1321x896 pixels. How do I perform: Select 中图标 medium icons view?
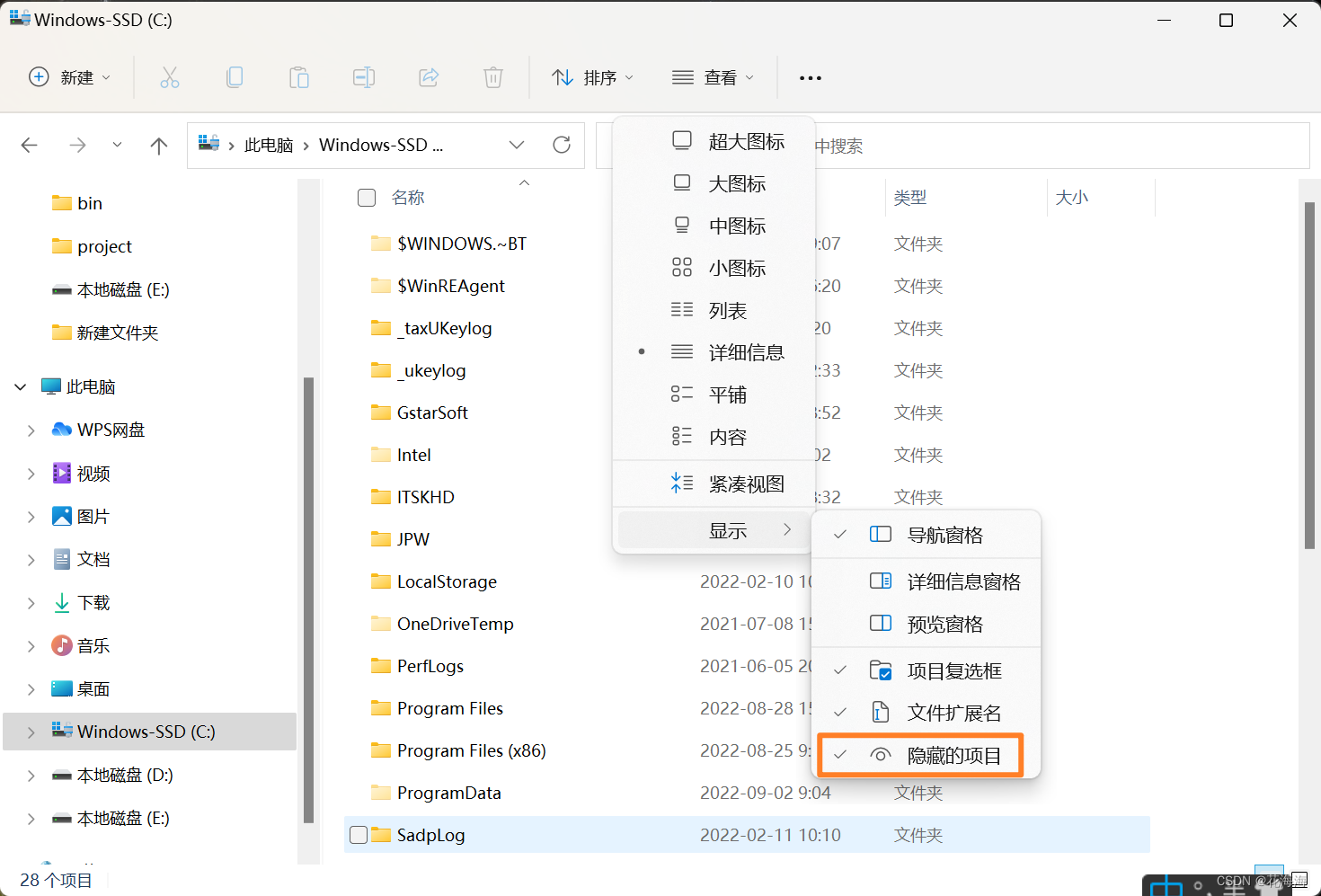tap(714, 226)
